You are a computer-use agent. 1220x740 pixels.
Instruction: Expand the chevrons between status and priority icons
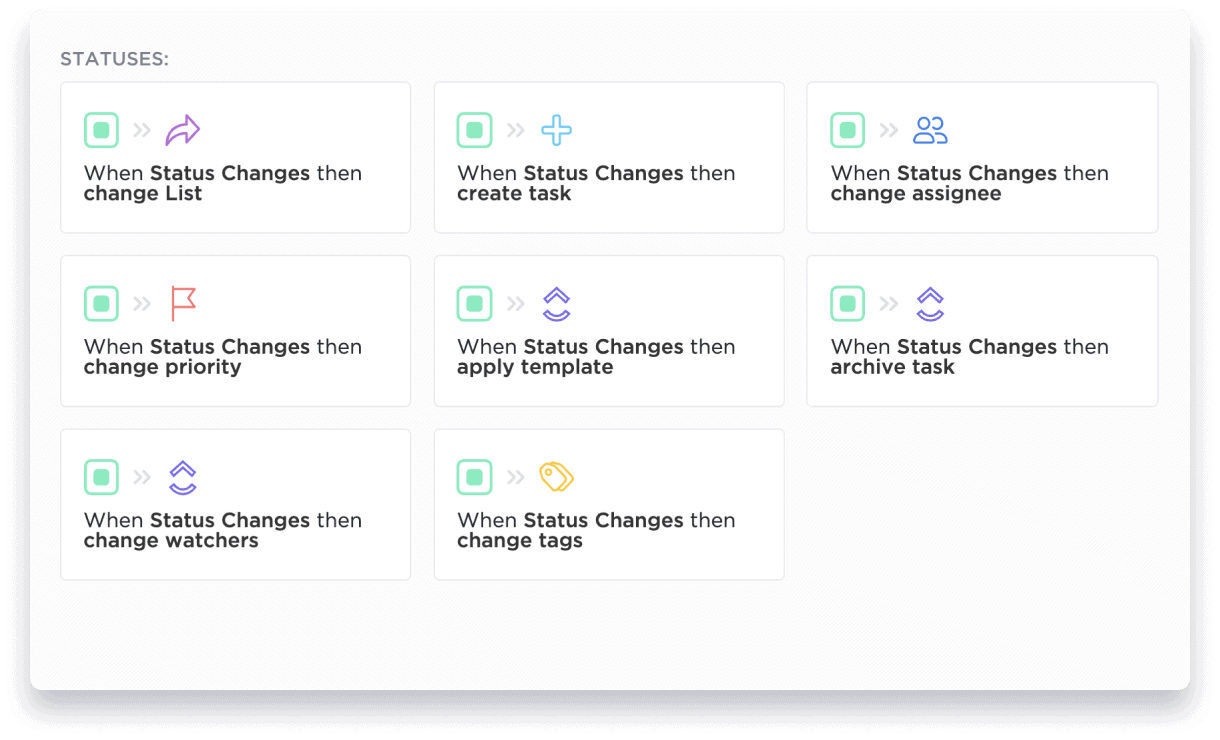141,303
